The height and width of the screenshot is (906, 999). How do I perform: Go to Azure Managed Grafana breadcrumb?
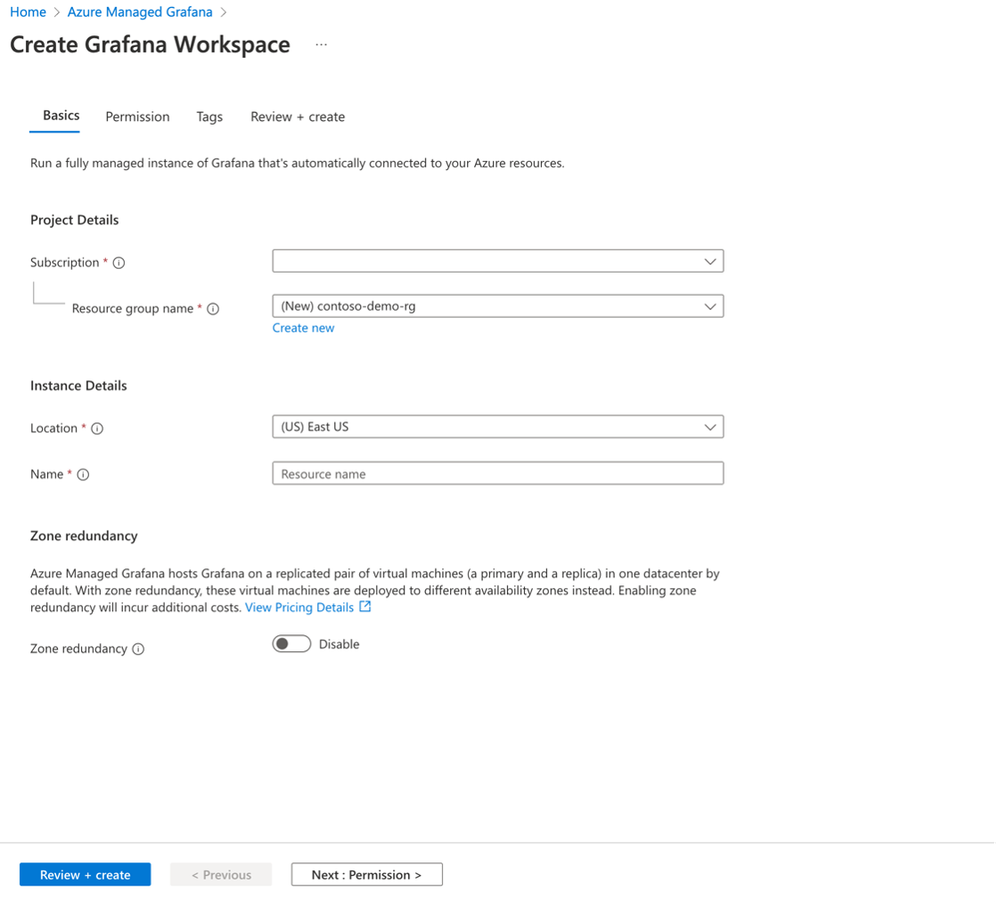tap(140, 12)
